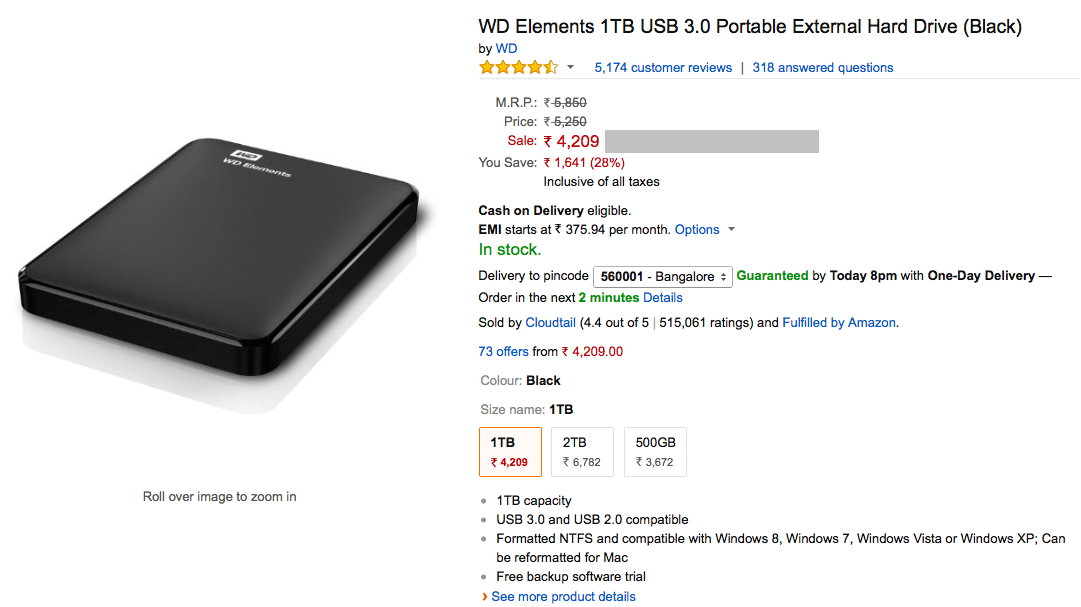Click the star rating icon
This screenshot has width=1081, height=607.
point(518,68)
